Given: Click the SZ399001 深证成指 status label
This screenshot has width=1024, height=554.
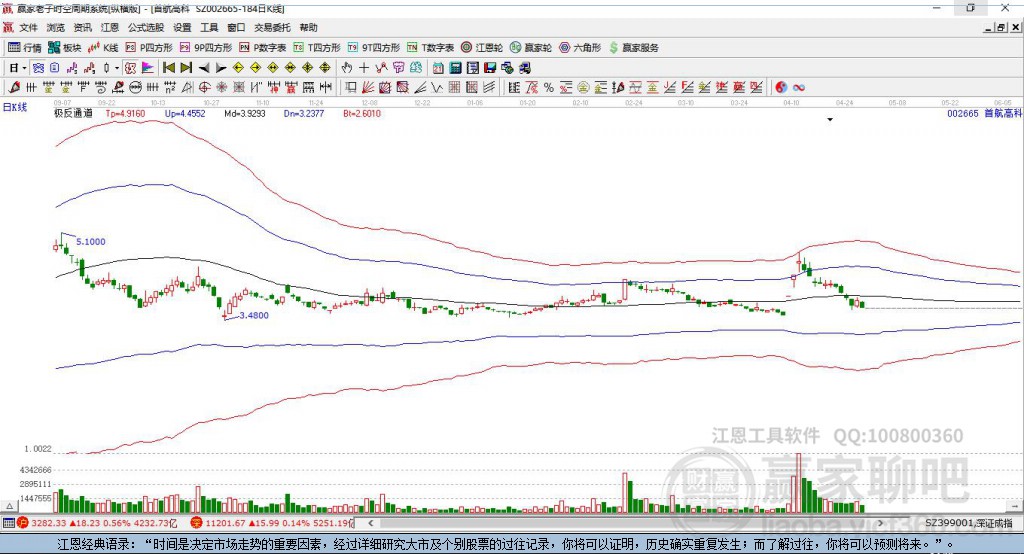Looking at the screenshot, I should tap(969, 523).
